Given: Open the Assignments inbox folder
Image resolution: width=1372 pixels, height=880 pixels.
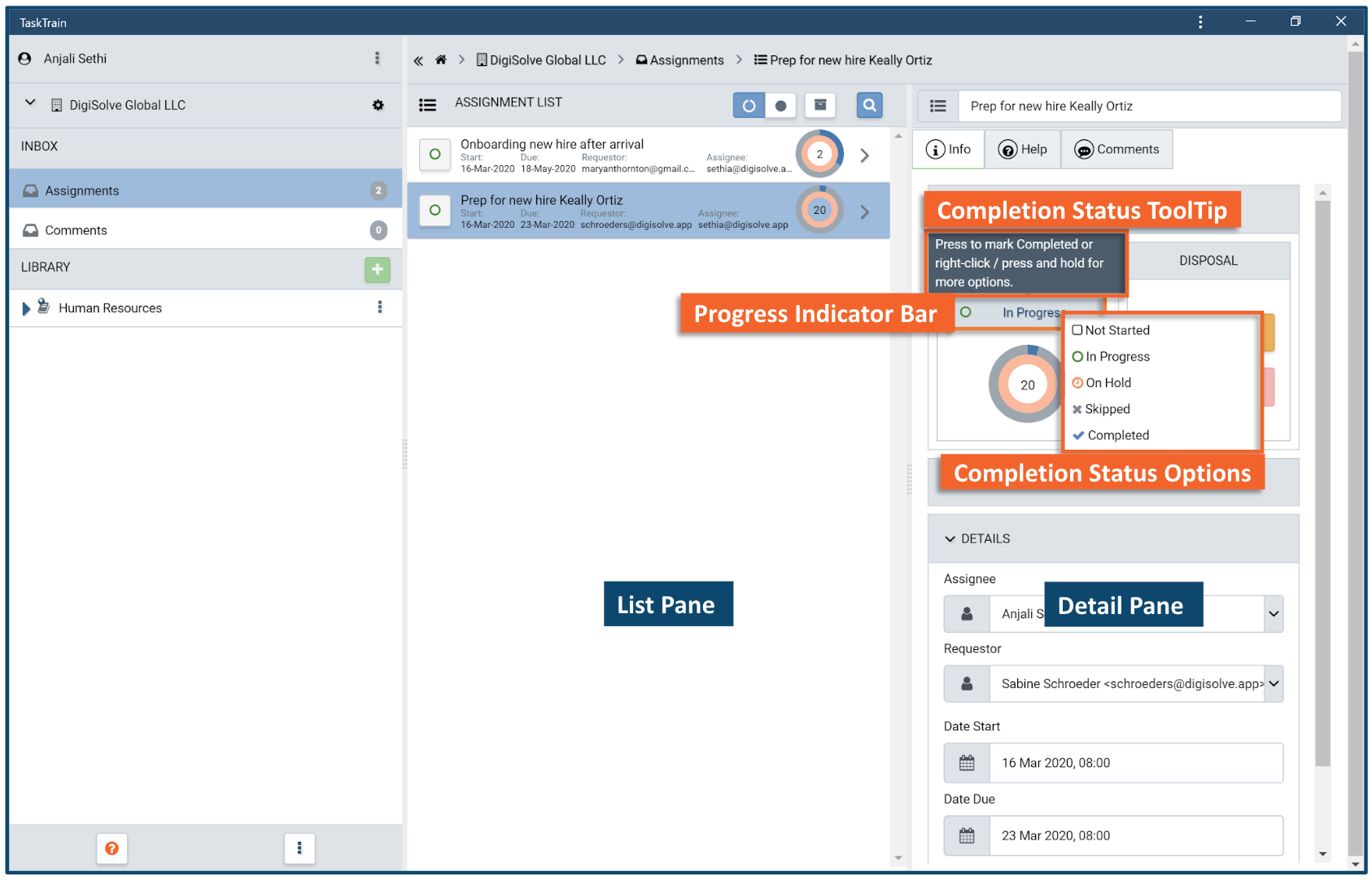Looking at the screenshot, I should (206, 190).
